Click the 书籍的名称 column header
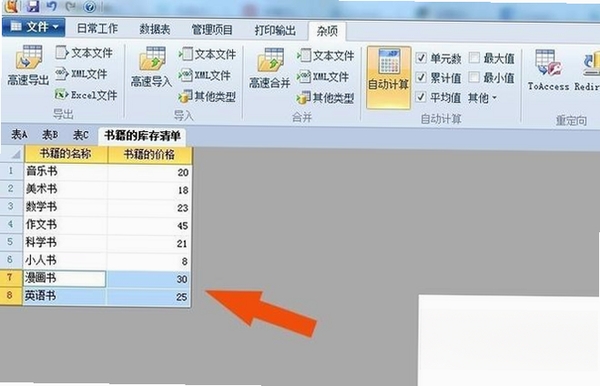Image resolution: width=600 pixels, height=386 pixels. tap(66, 154)
